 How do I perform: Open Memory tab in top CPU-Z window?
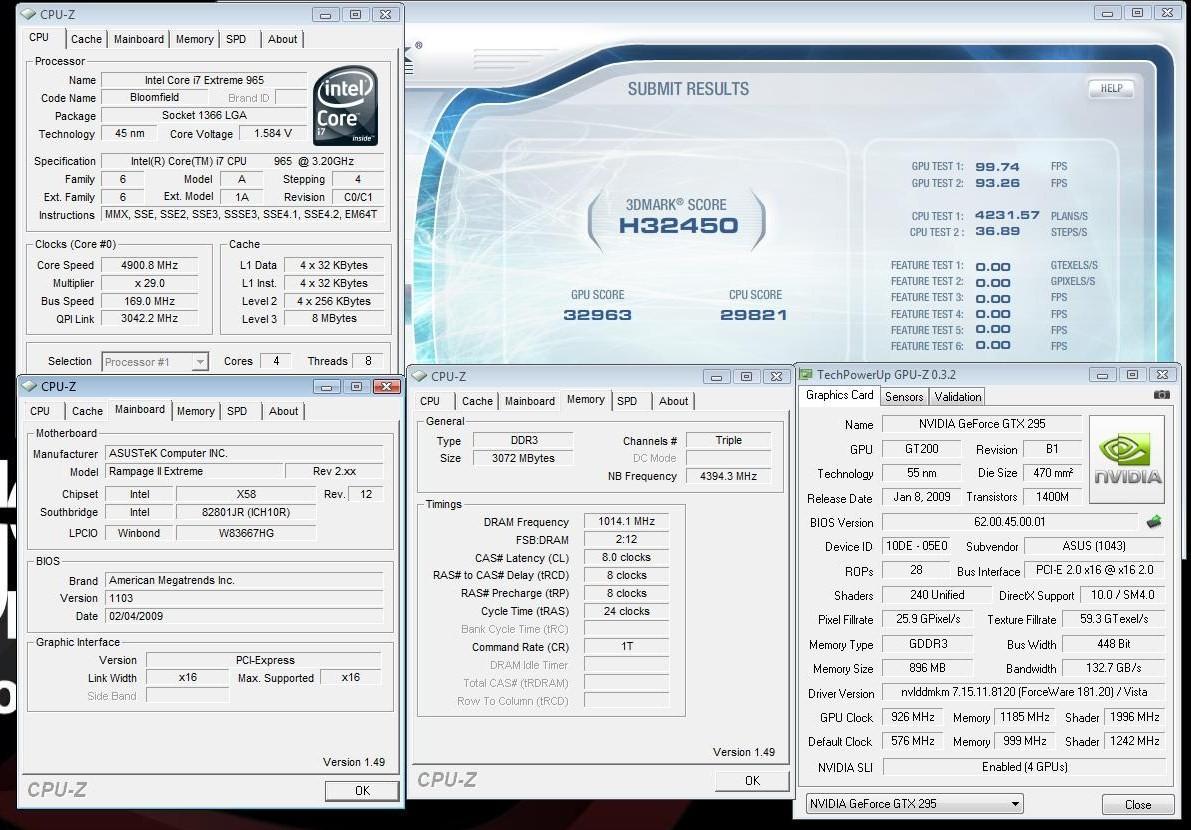194,39
